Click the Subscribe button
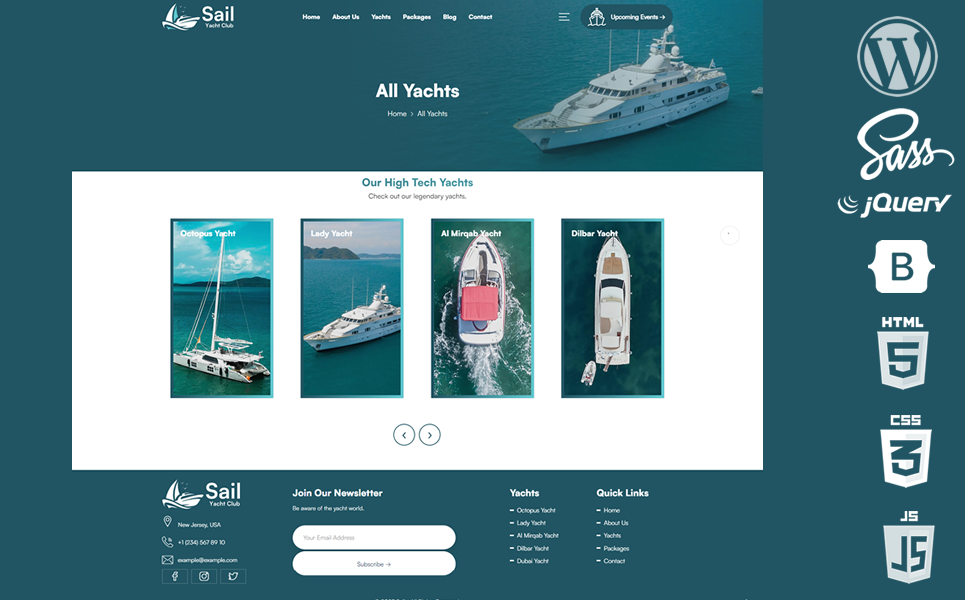 click(x=374, y=564)
